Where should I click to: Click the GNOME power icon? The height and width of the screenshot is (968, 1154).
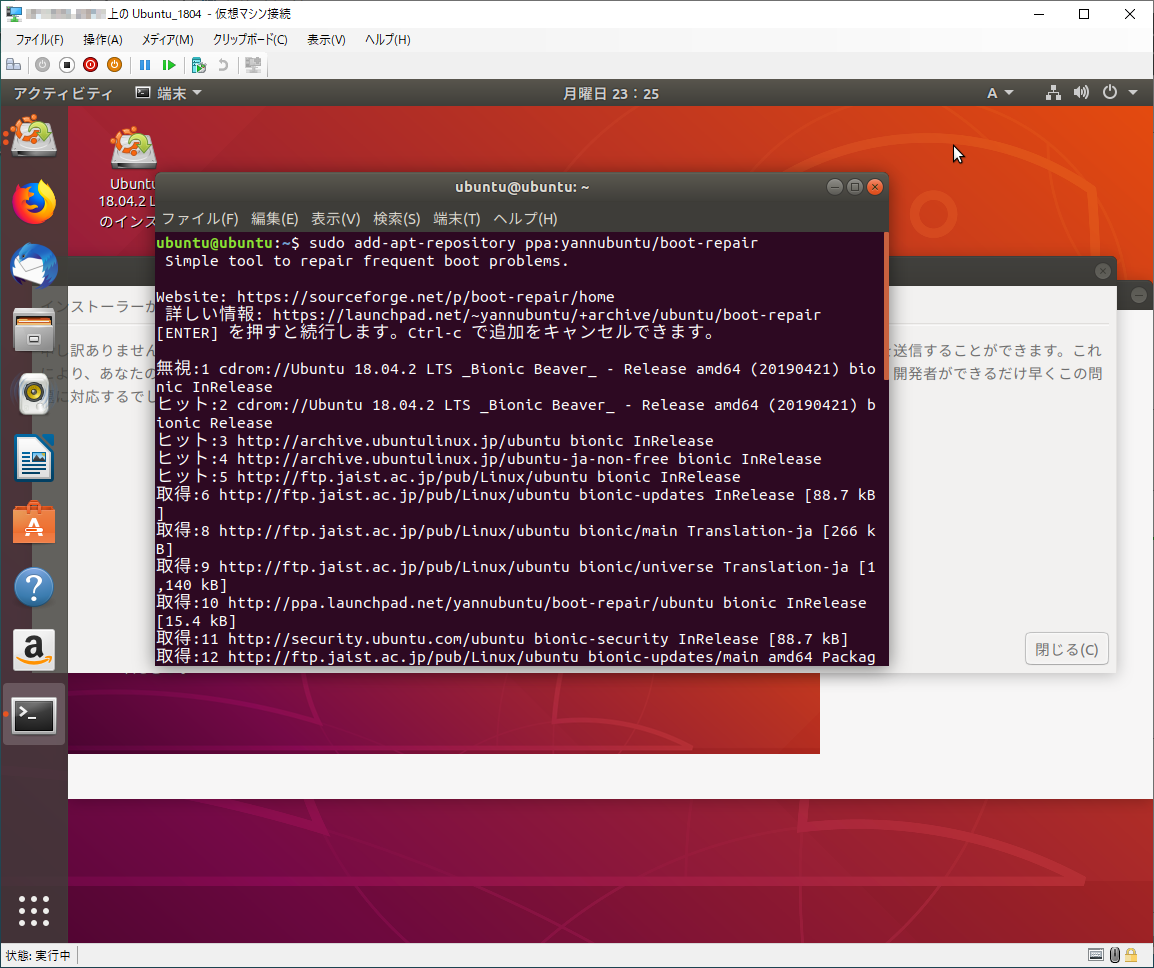pos(1110,92)
